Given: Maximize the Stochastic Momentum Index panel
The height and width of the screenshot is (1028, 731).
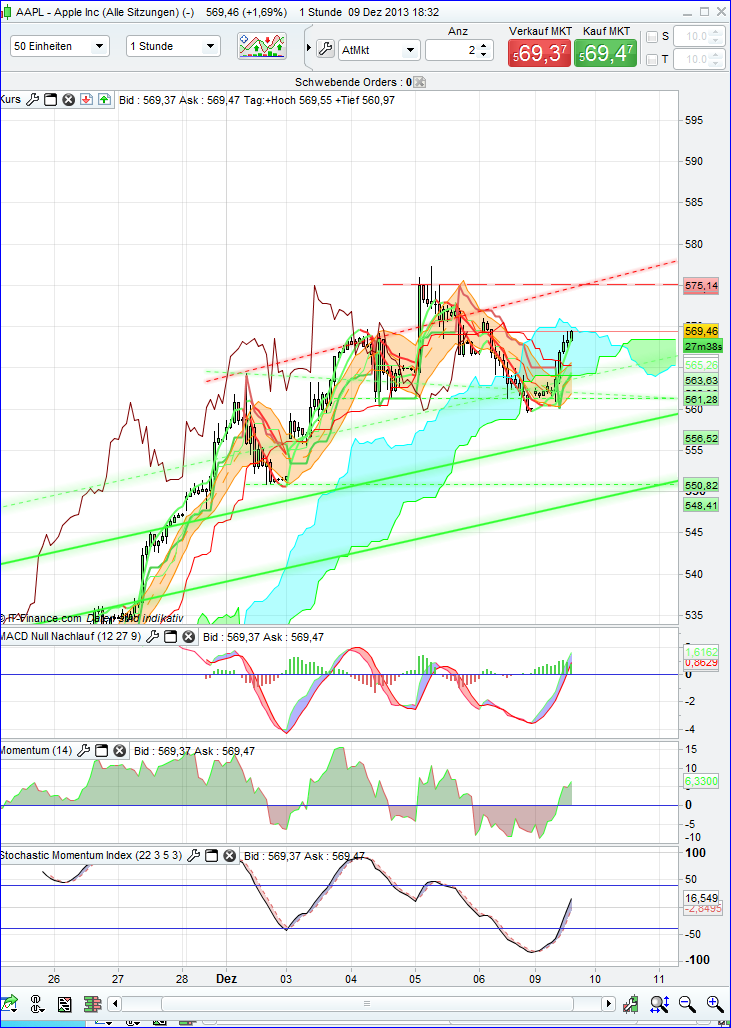Looking at the screenshot, I should coord(211,856).
